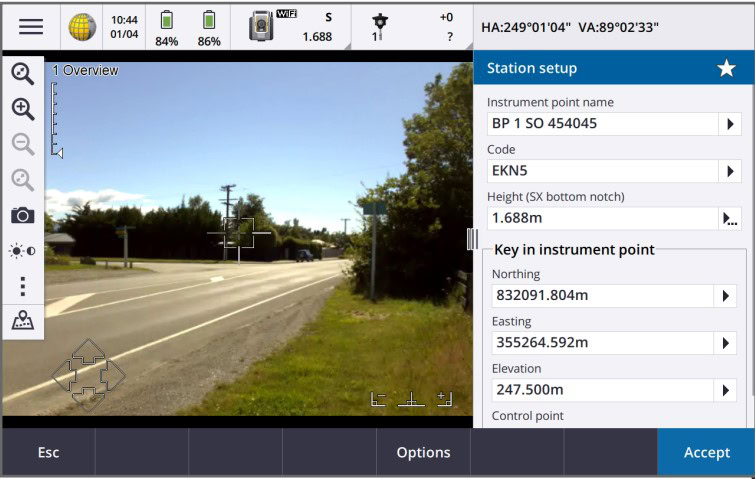The image size is (755, 479).
Task: Click the '1 Overview' camera label
Action: coord(85,70)
